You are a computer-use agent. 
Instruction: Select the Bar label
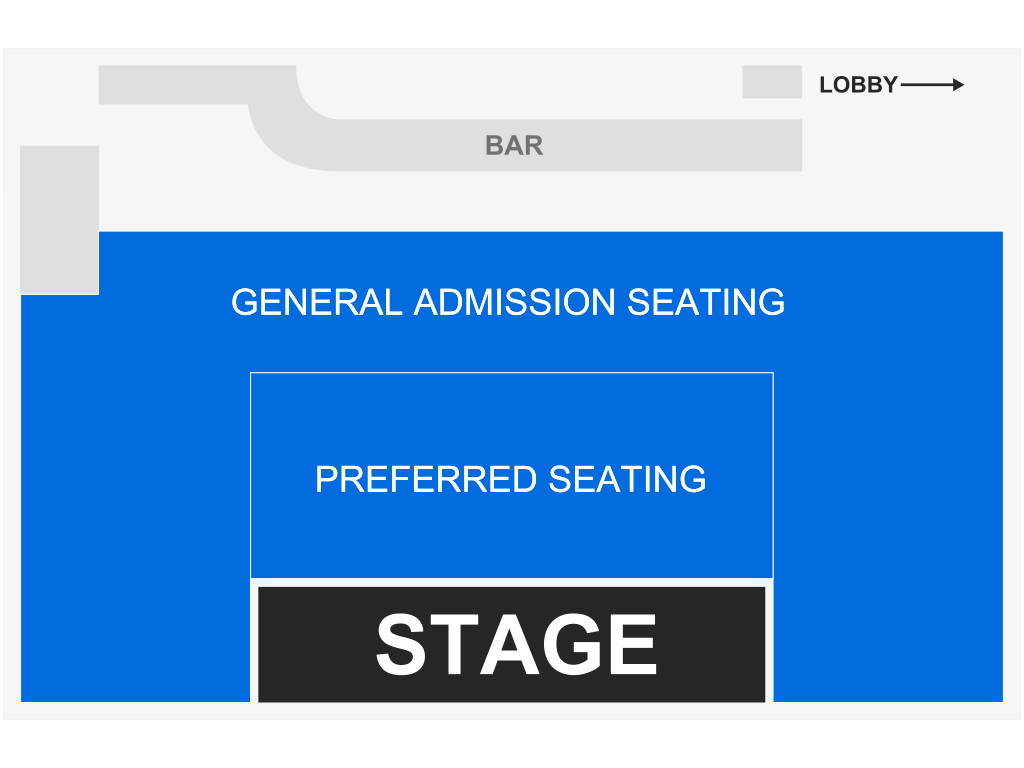tap(514, 146)
